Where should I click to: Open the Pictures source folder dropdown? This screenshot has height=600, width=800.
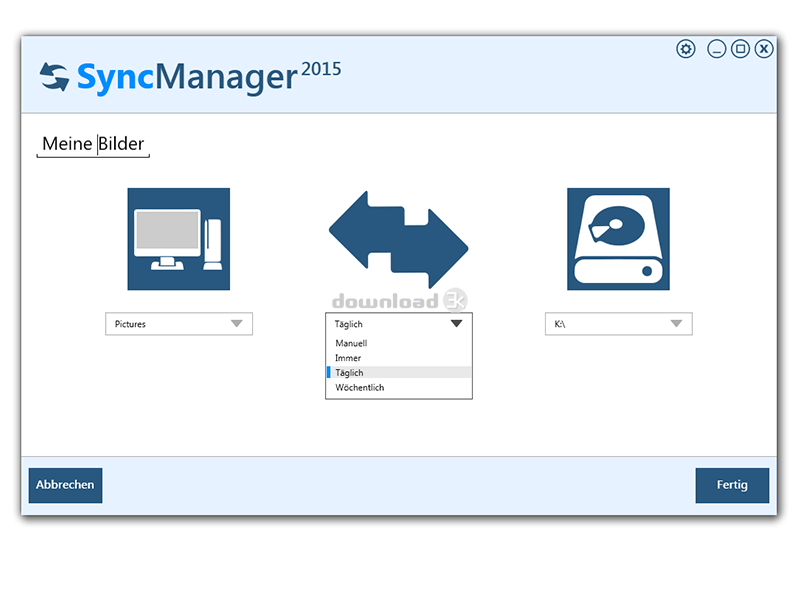pyautogui.click(x=179, y=323)
